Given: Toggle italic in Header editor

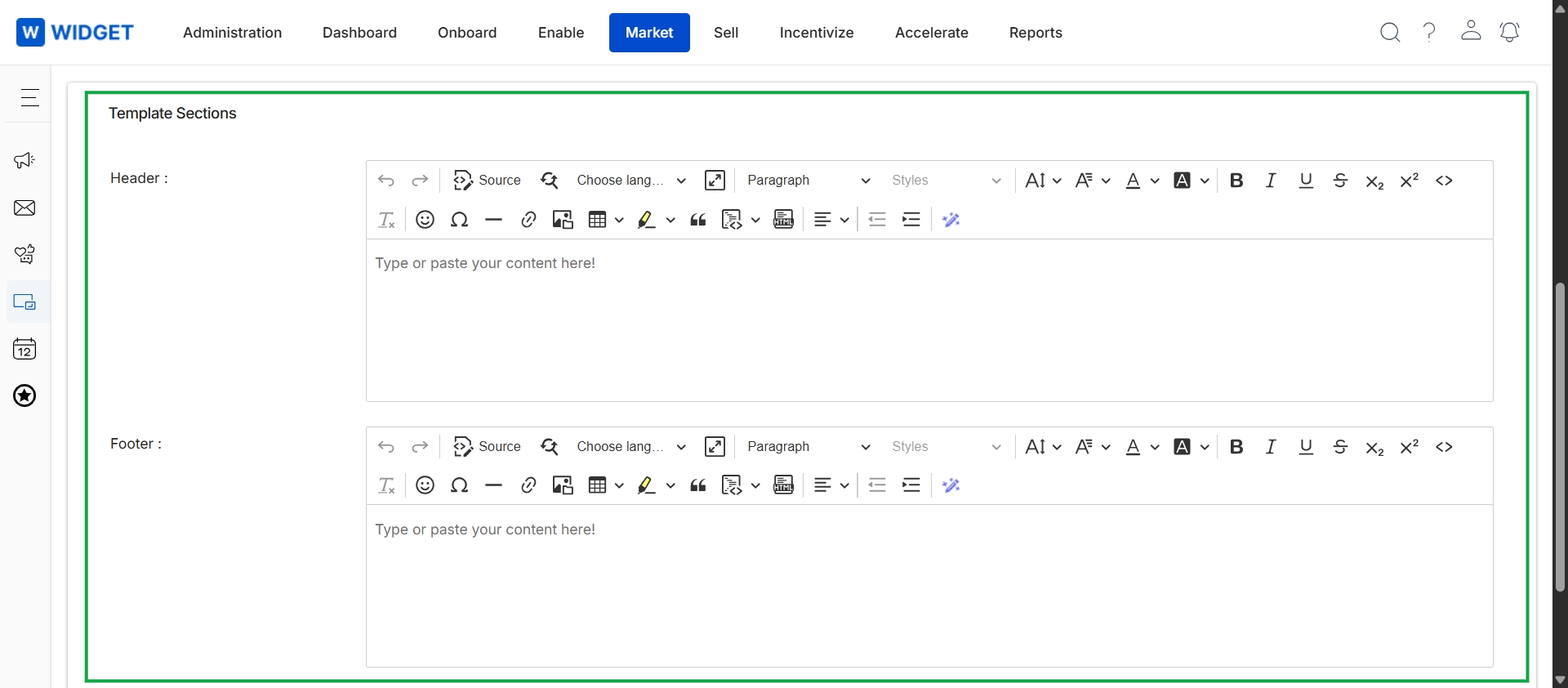Looking at the screenshot, I should point(1271,181).
